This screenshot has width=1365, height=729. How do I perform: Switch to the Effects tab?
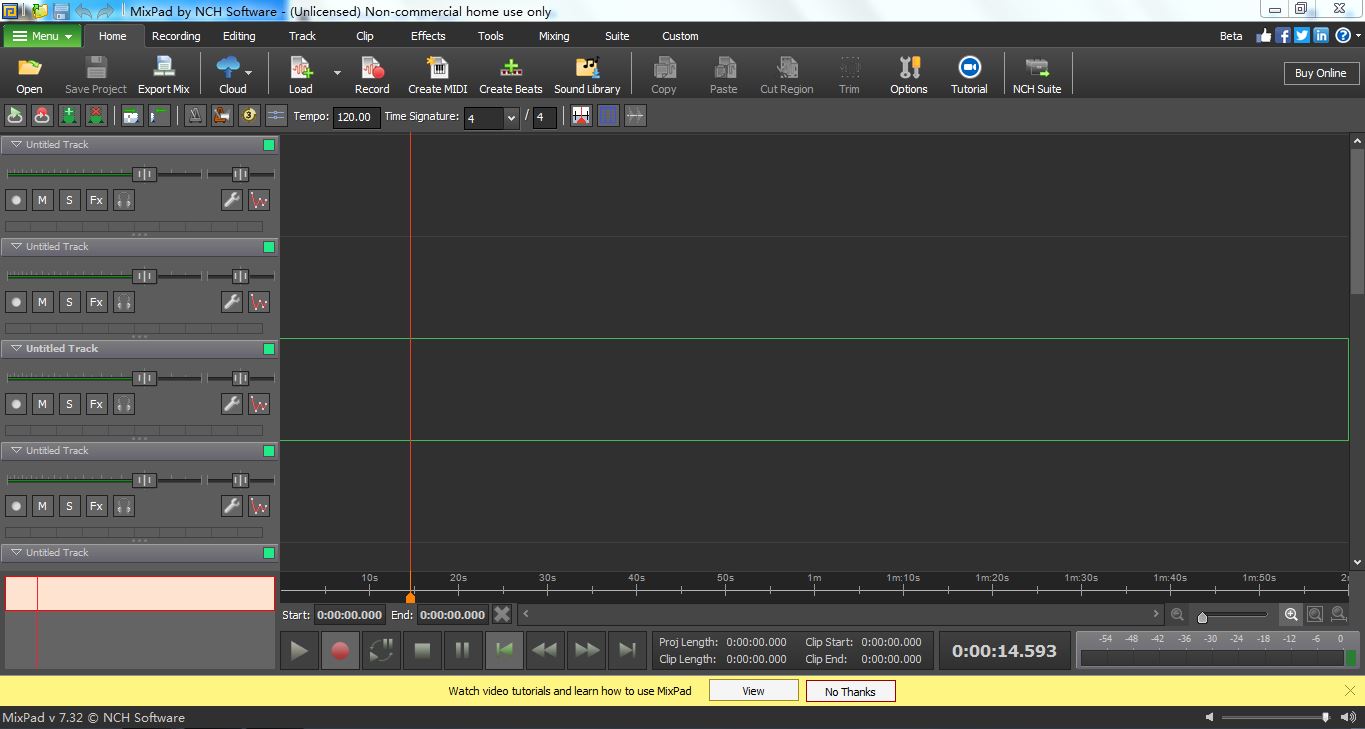point(428,36)
